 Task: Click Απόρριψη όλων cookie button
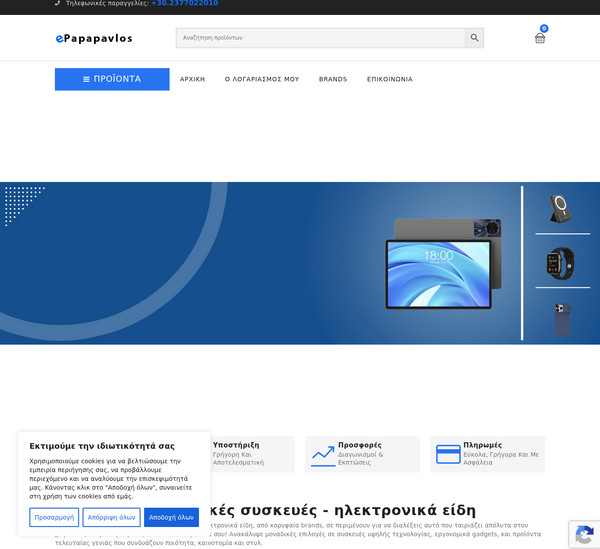pos(111,517)
